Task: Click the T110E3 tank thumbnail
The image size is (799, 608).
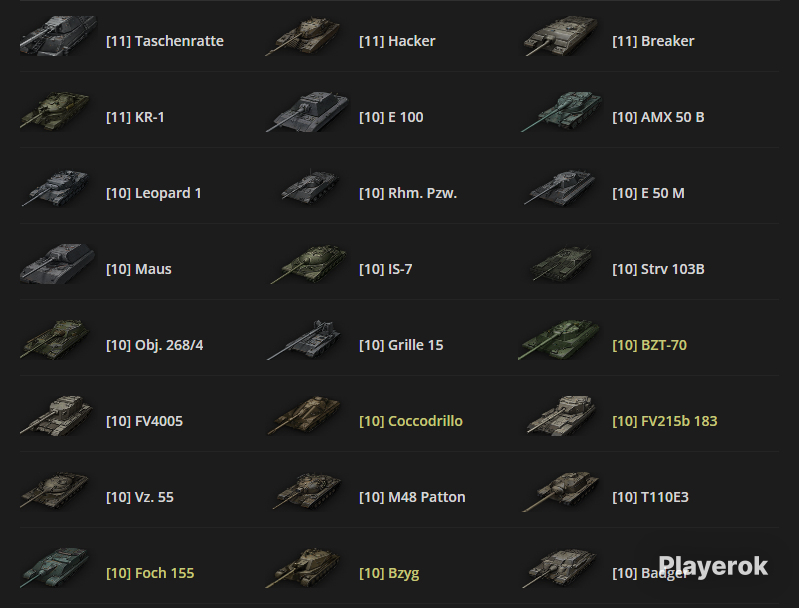Action: coord(561,492)
